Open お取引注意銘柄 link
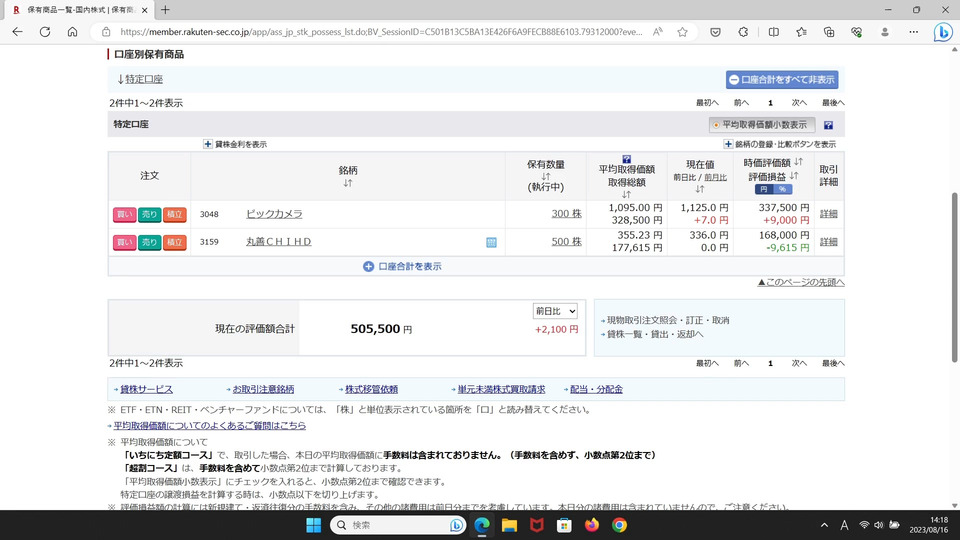Image resolution: width=960 pixels, height=540 pixels. pyautogui.click(x=263, y=389)
